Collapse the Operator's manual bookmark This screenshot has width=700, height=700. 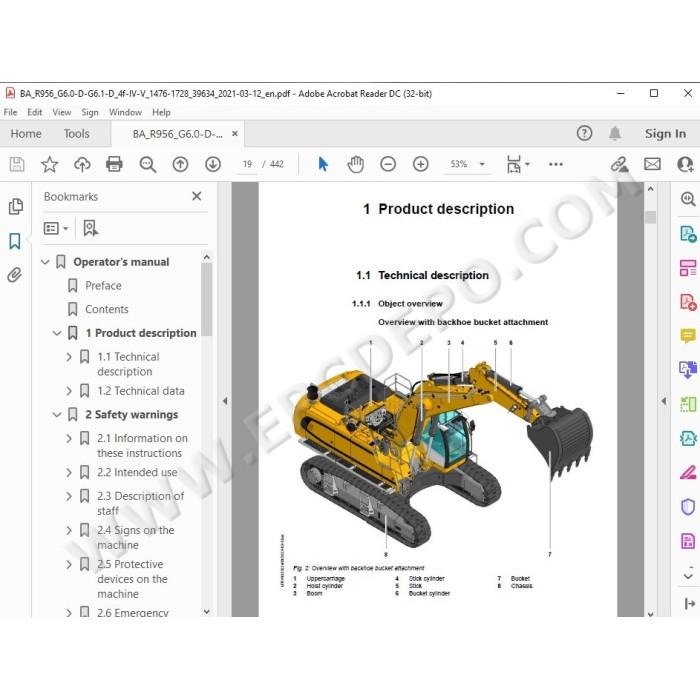click(x=45, y=262)
